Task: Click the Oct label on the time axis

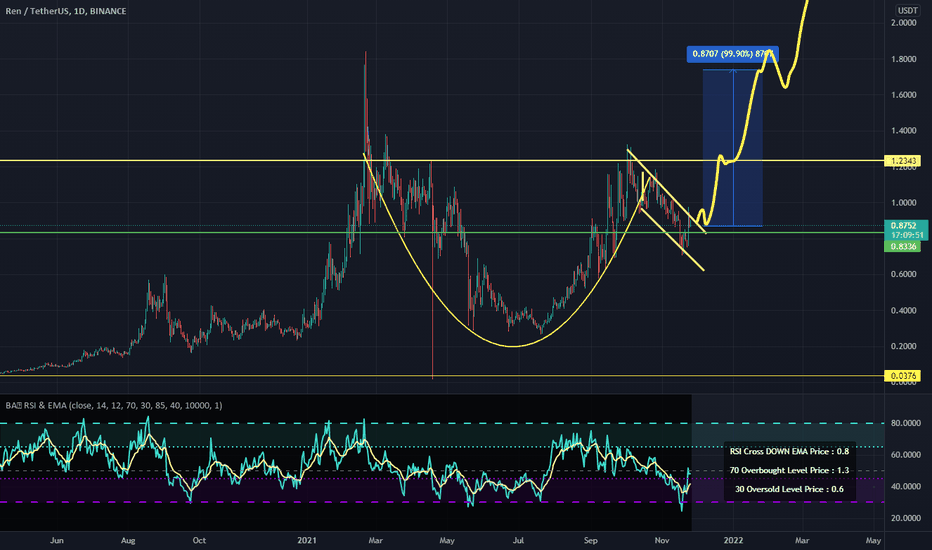Action: point(199,540)
